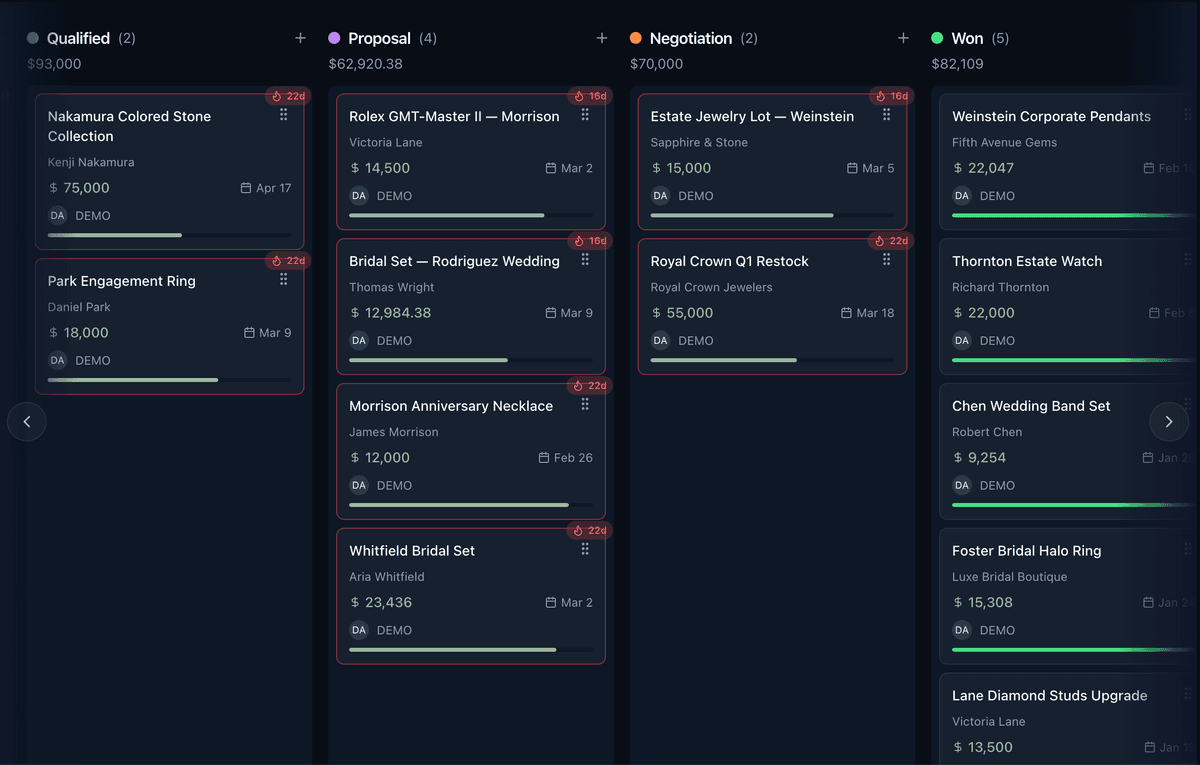Go to previous columns with left chevron
The height and width of the screenshot is (765, 1200).
(x=27, y=422)
